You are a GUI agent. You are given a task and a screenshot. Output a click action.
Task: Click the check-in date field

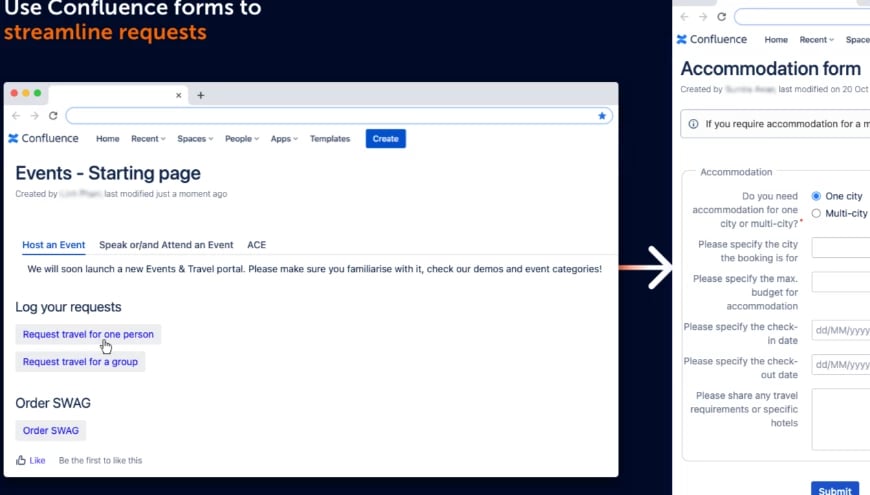pos(841,330)
